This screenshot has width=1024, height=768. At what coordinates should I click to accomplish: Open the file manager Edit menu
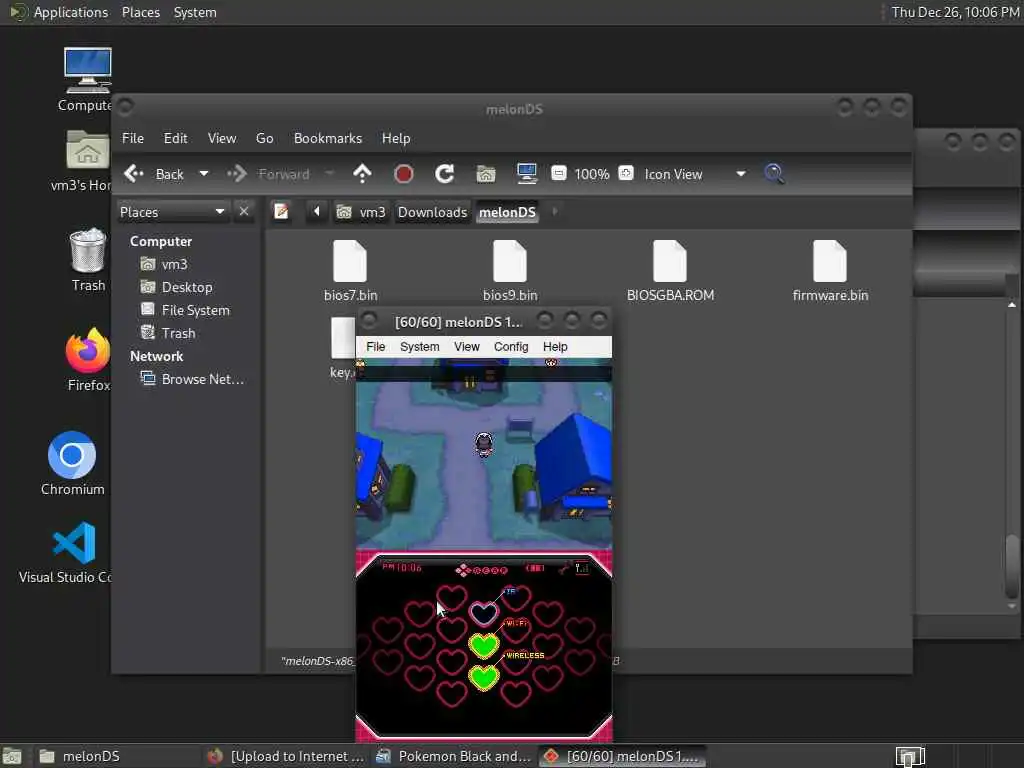(x=175, y=138)
